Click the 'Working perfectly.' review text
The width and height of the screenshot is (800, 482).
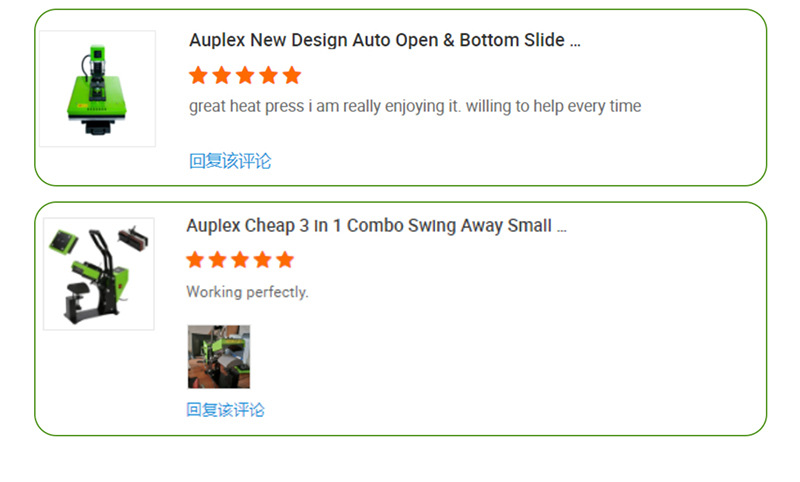(x=247, y=292)
